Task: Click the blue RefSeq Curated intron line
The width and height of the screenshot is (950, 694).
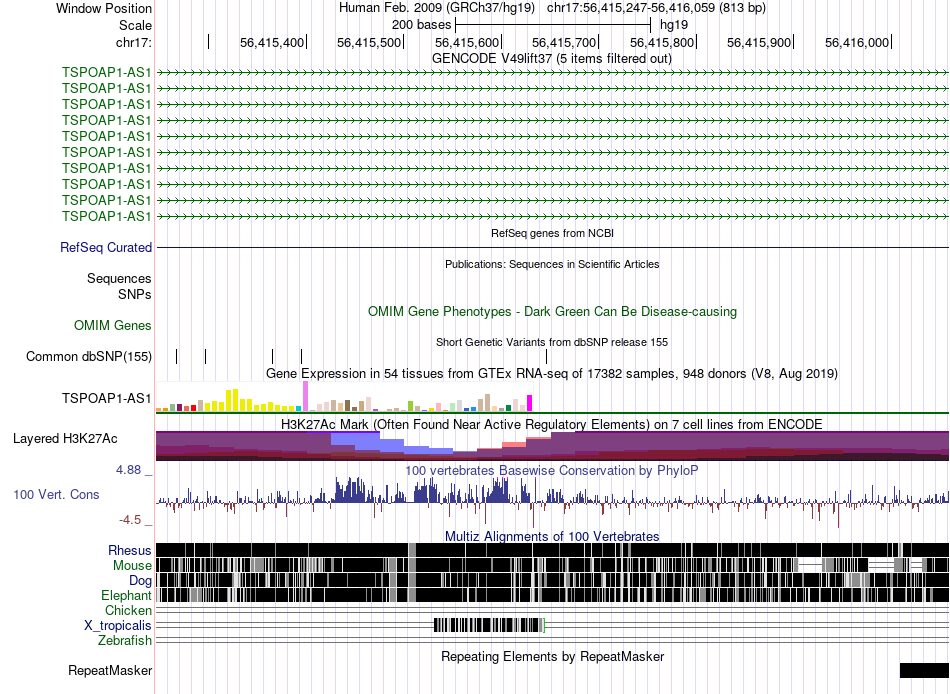Action: [x=553, y=247]
